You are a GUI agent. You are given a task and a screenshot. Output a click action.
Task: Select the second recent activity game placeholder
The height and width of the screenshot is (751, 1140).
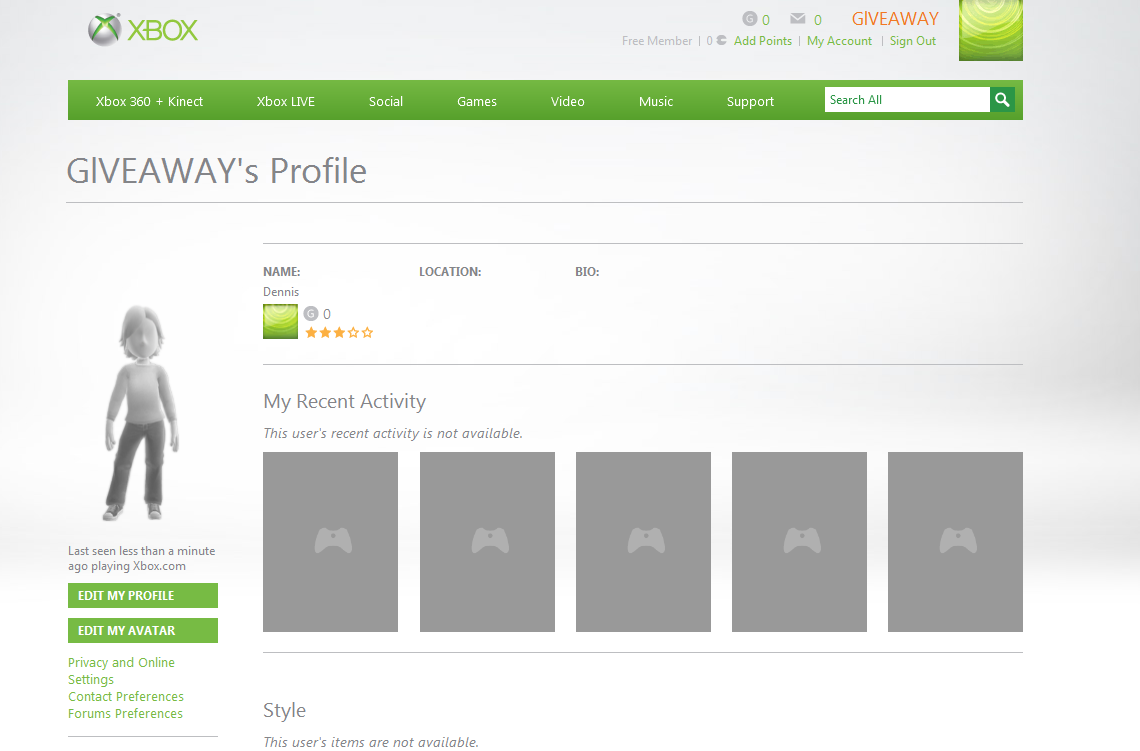click(x=487, y=542)
